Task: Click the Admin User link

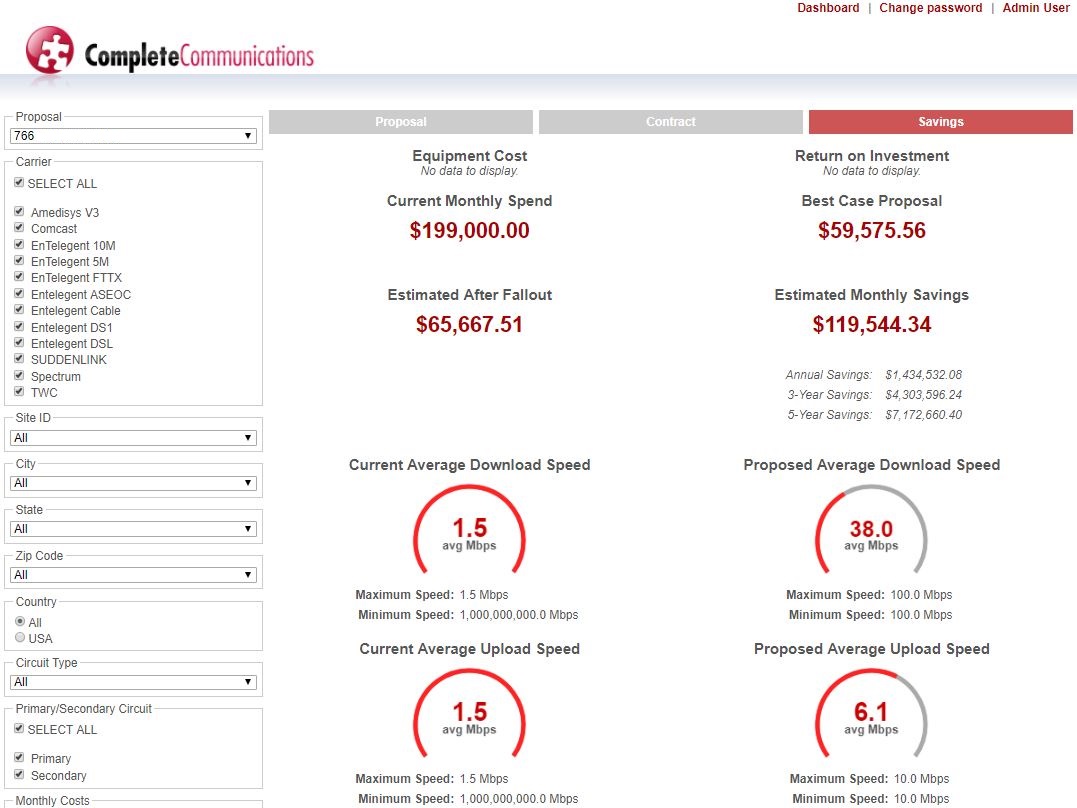Action: [1036, 8]
